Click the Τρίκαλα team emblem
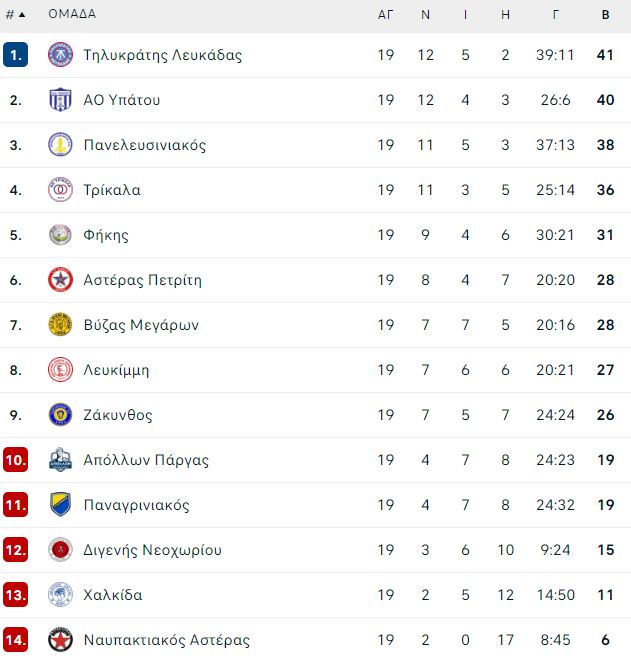 tap(60, 190)
